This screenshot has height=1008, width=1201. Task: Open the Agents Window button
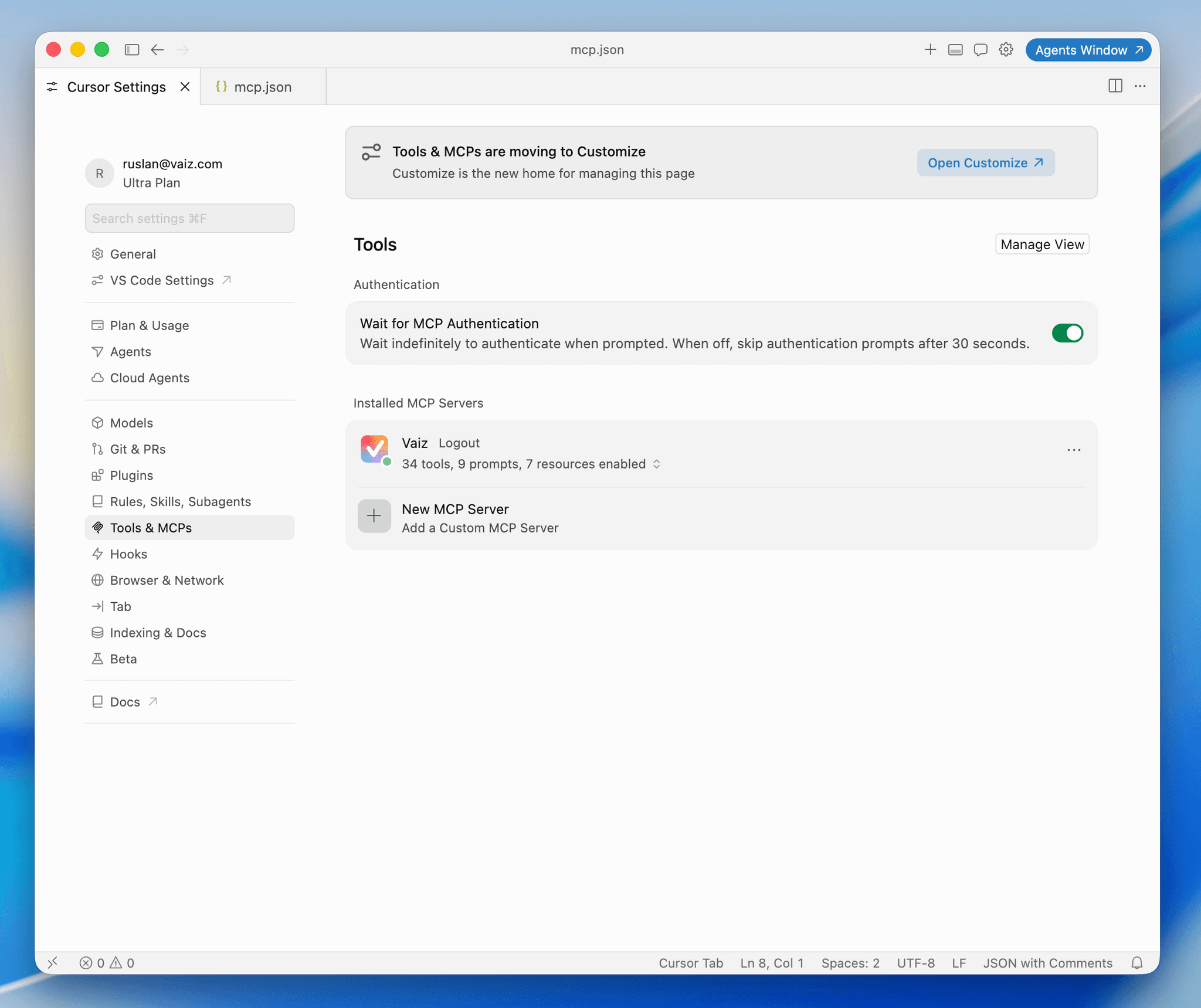[x=1088, y=50]
